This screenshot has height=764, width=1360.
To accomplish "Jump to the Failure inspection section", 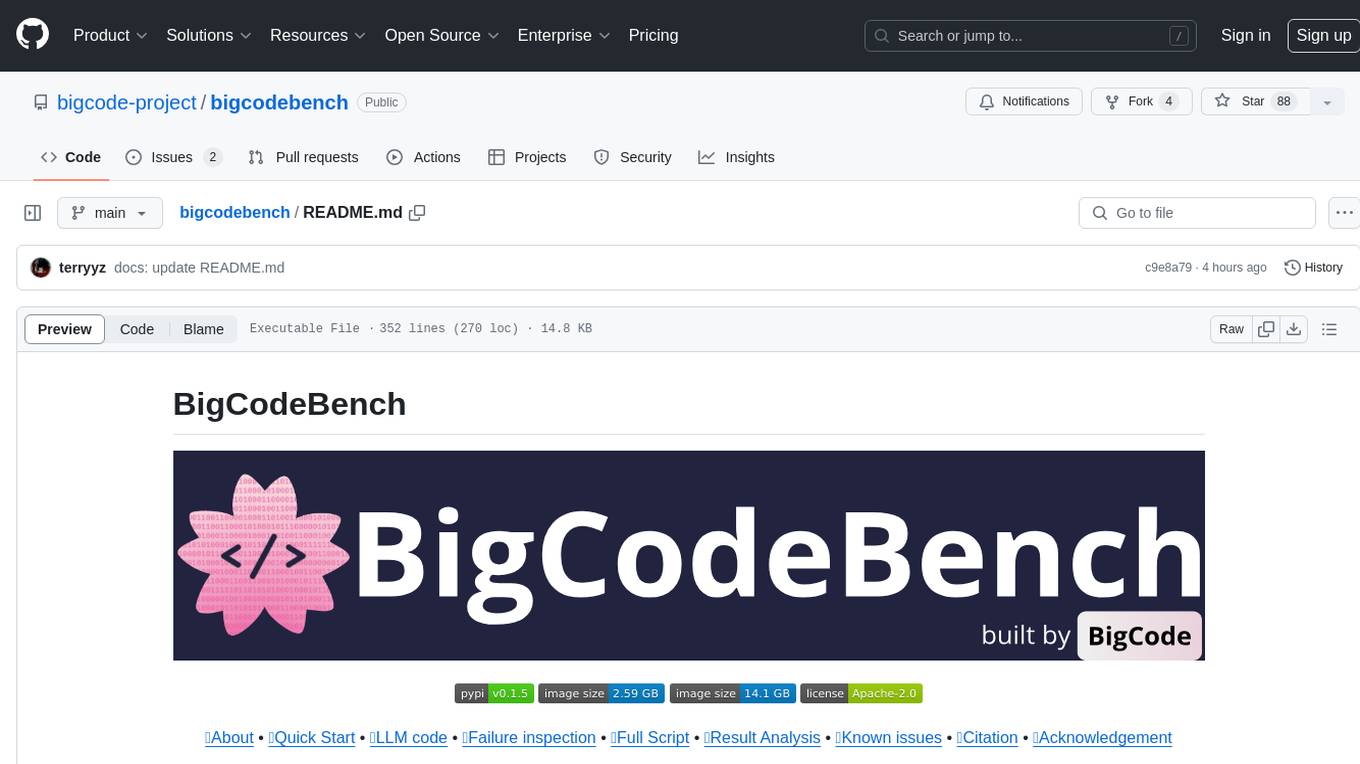I will 529,737.
